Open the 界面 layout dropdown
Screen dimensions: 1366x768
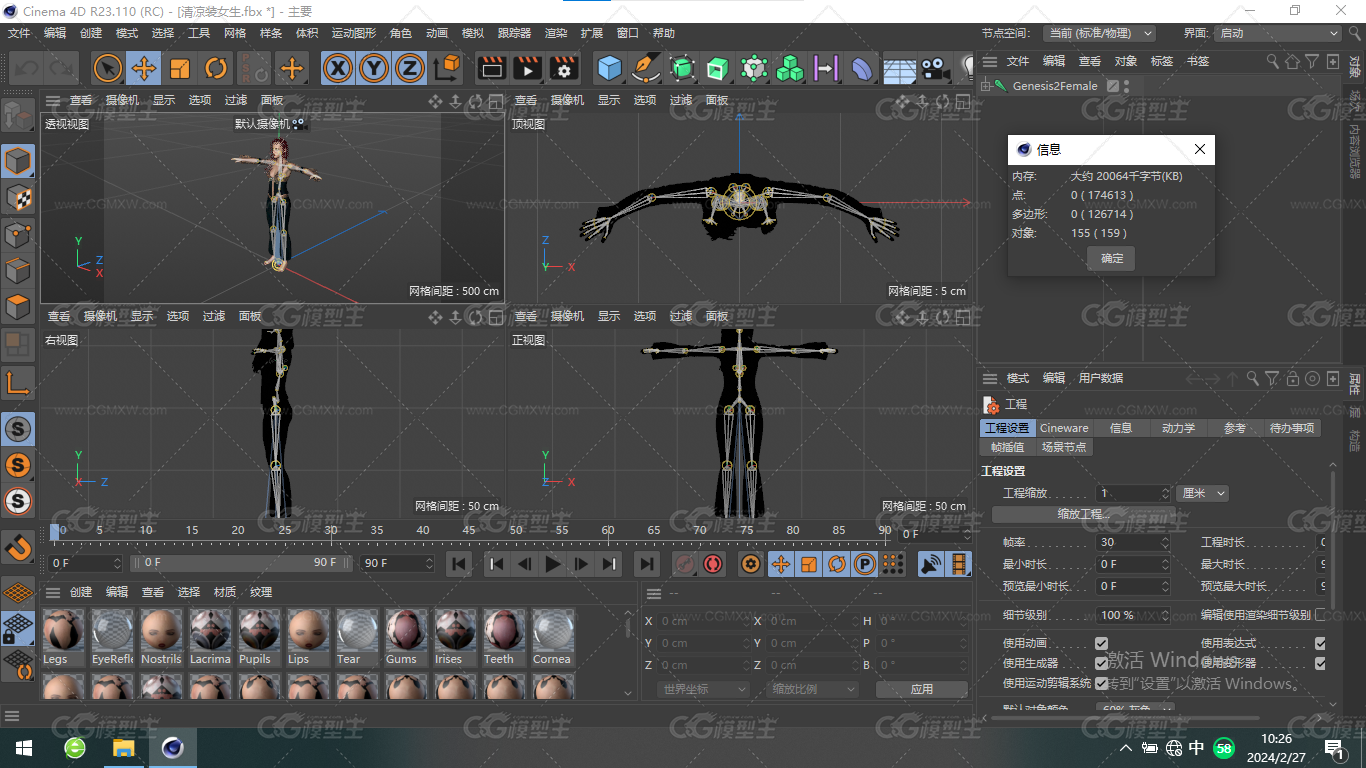pos(1277,33)
